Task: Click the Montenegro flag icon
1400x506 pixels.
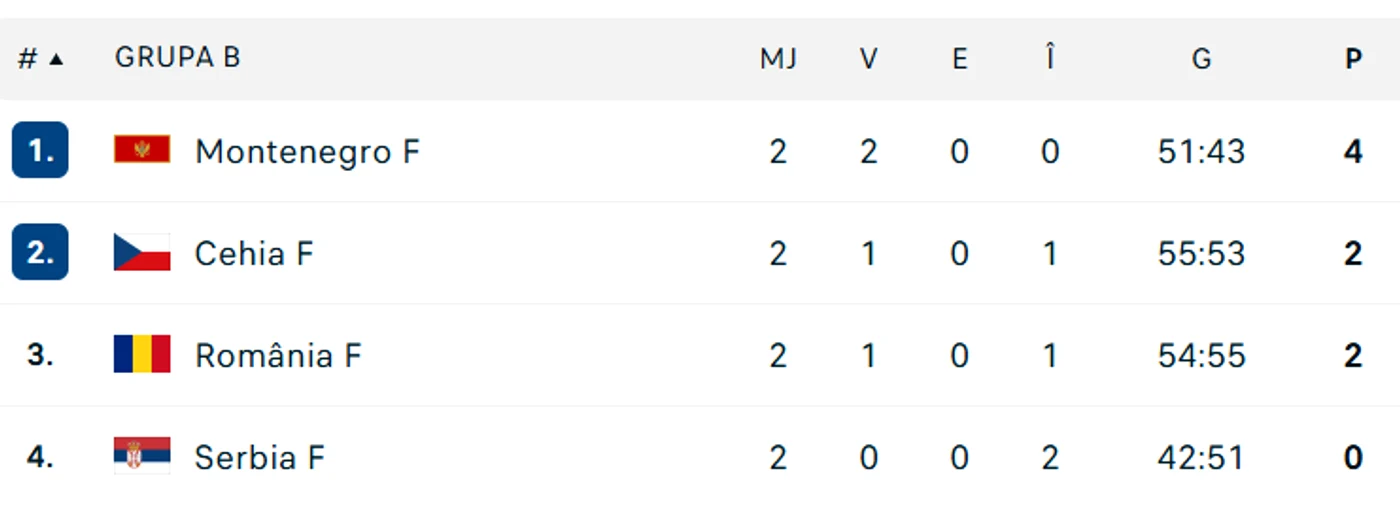Action: [x=142, y=150]
